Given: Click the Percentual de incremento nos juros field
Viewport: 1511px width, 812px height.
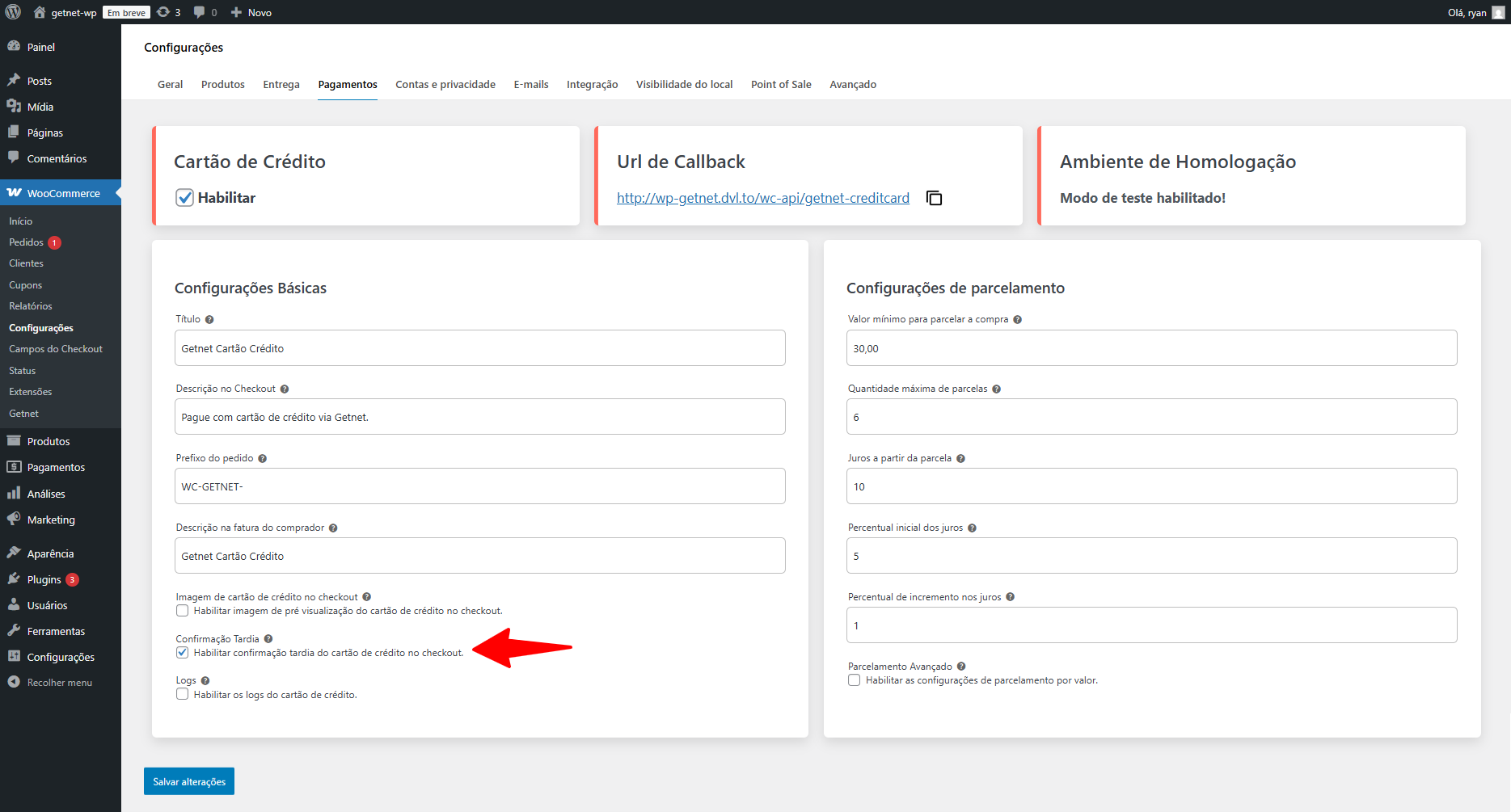Looking at the screenshot, I should pyautogui.click(x=1152, y=625).
